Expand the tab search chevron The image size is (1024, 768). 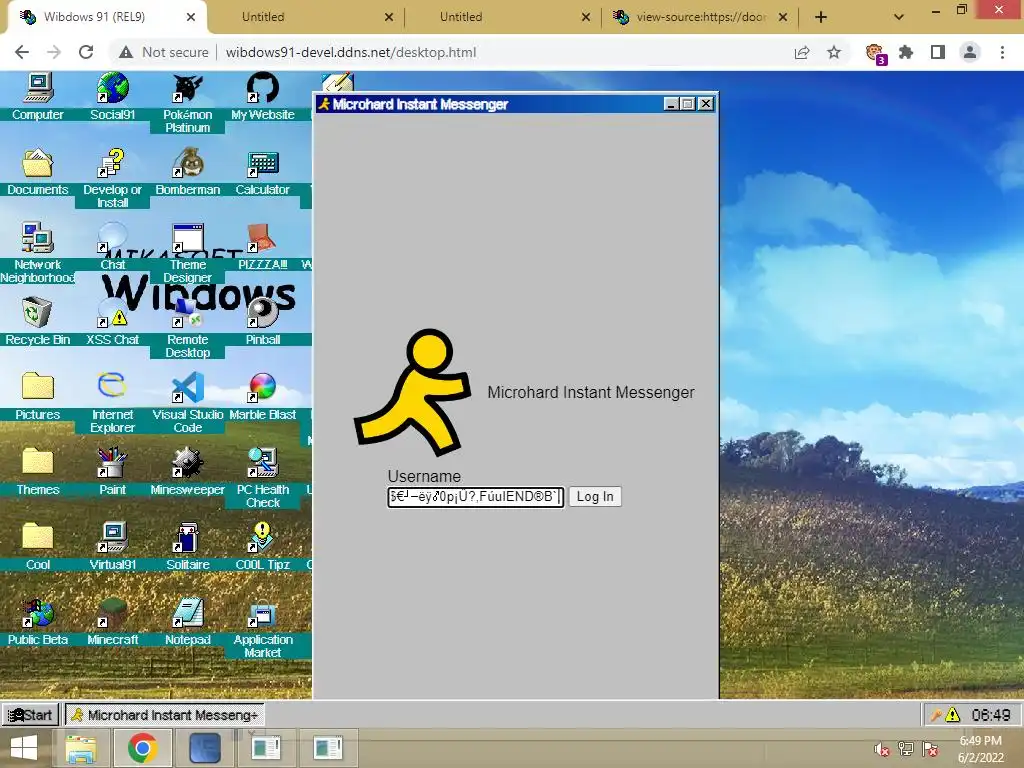click(x=899, y=17)
